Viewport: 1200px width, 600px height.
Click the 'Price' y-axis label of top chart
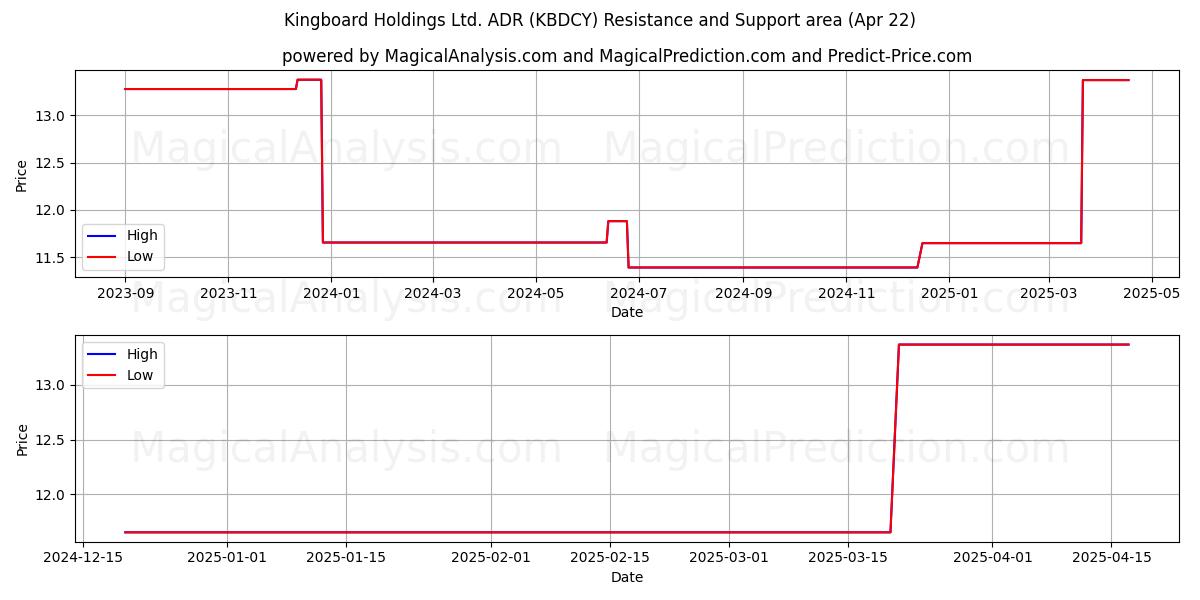coord(23,174)
